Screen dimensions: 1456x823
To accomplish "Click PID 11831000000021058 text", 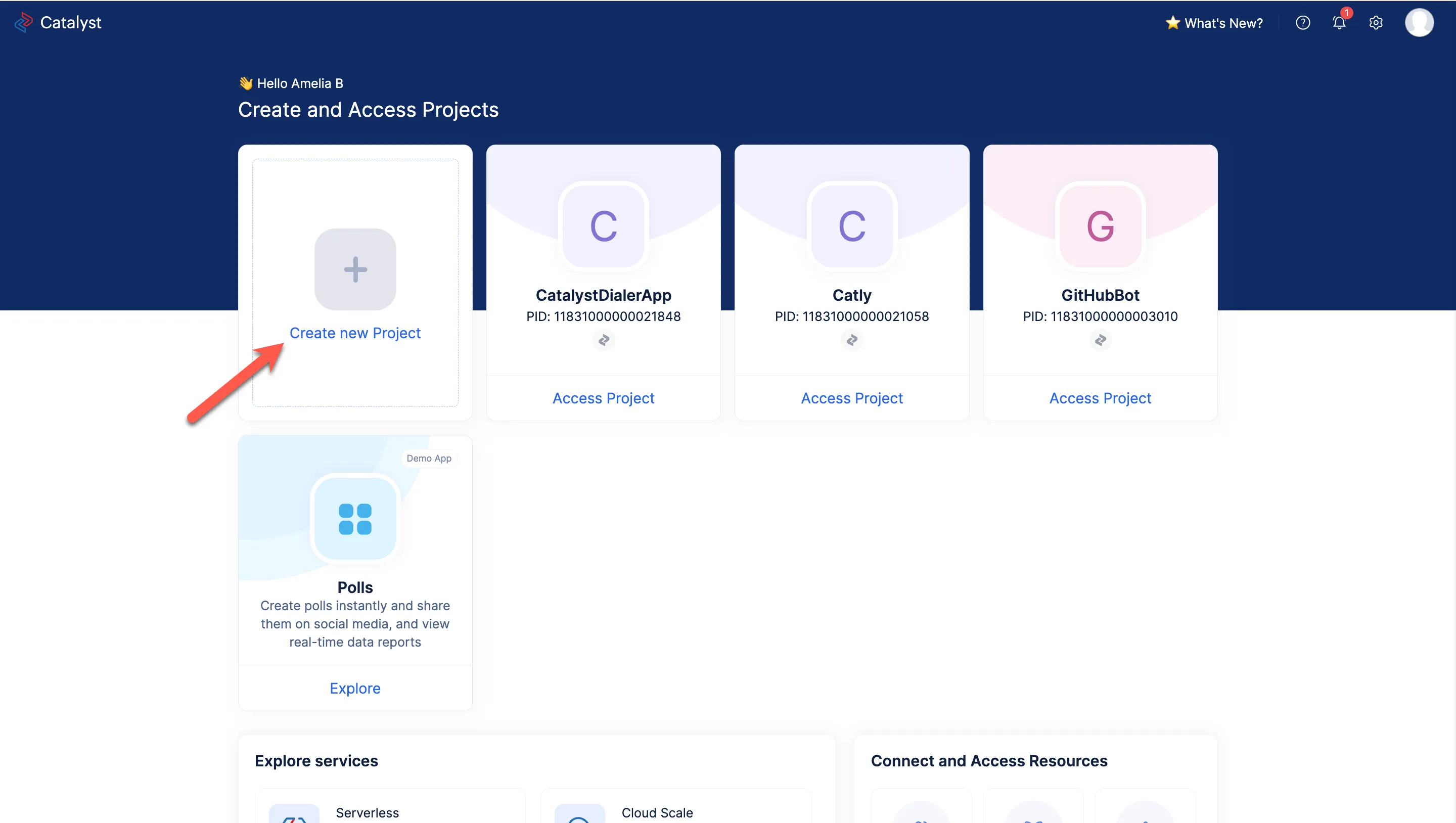I will coord(852,316).
